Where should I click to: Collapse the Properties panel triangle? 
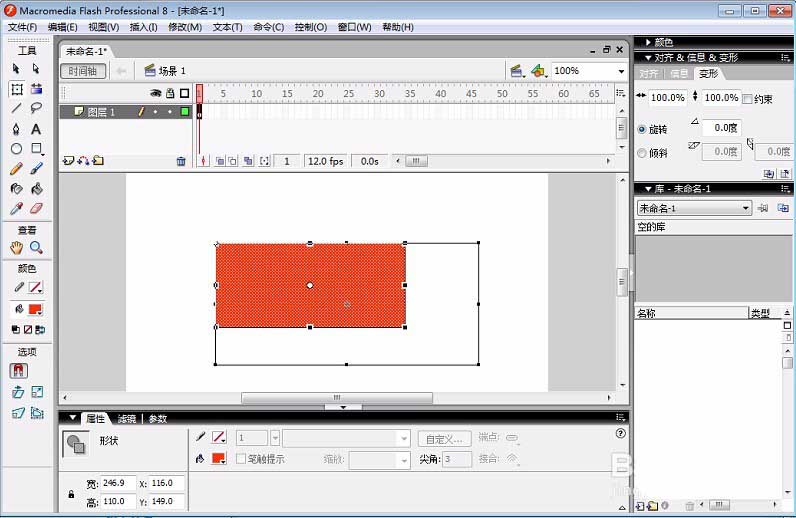[73, 418]
